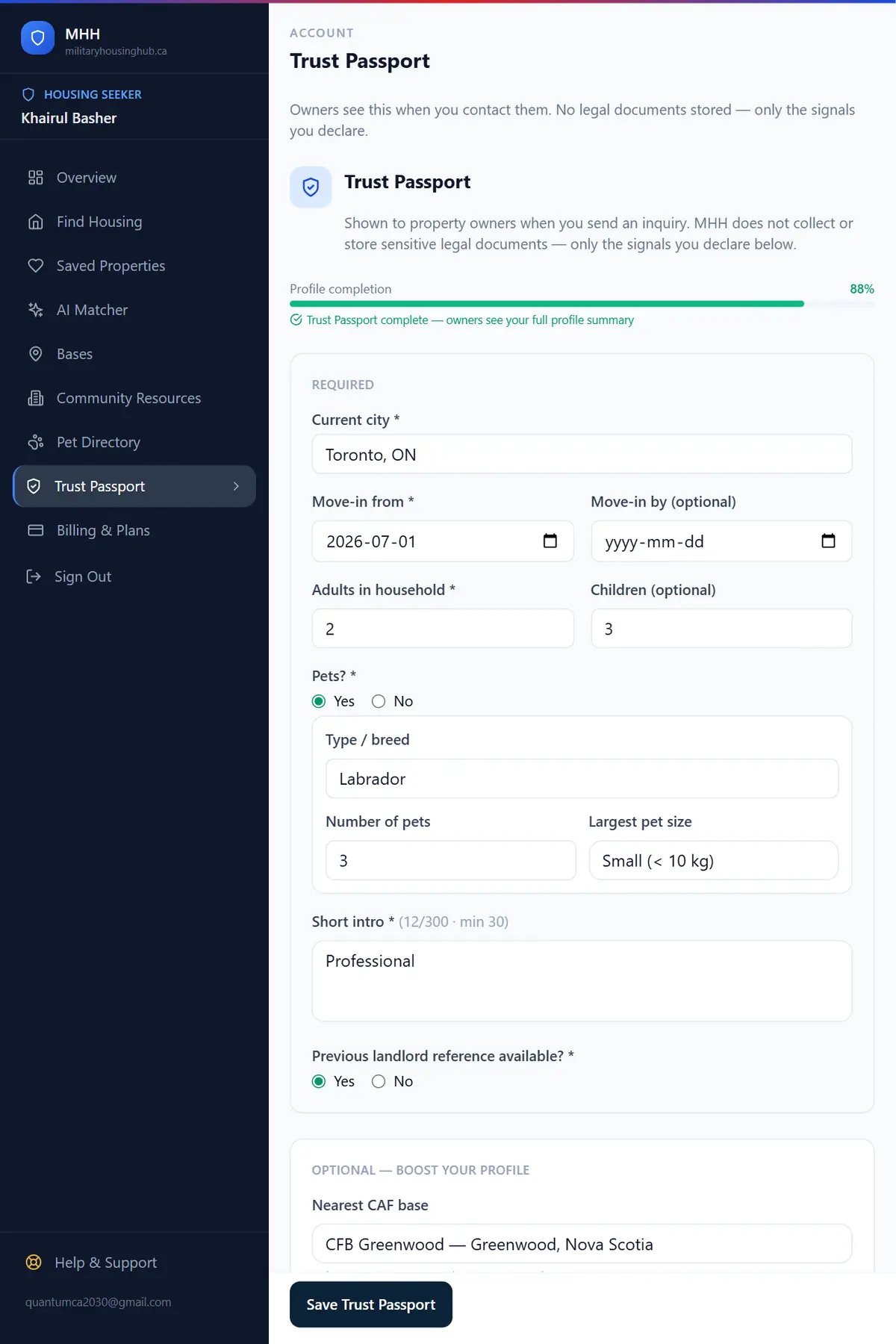Viewport: 896px width, 1344px height.
Task: Click the 88% completion value
Action: 862,289
